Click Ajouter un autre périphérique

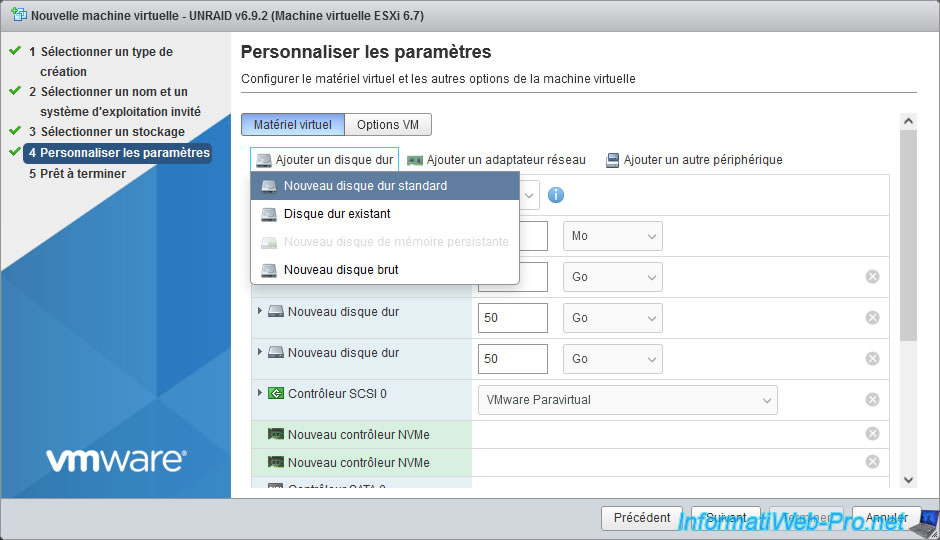coord(693,160)
